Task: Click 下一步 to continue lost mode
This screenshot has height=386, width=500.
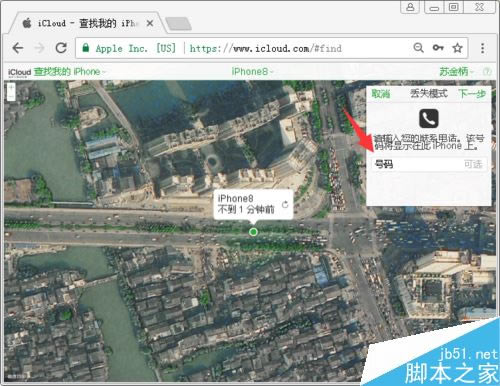Action: pyautogui.click(x=472, y=94)
